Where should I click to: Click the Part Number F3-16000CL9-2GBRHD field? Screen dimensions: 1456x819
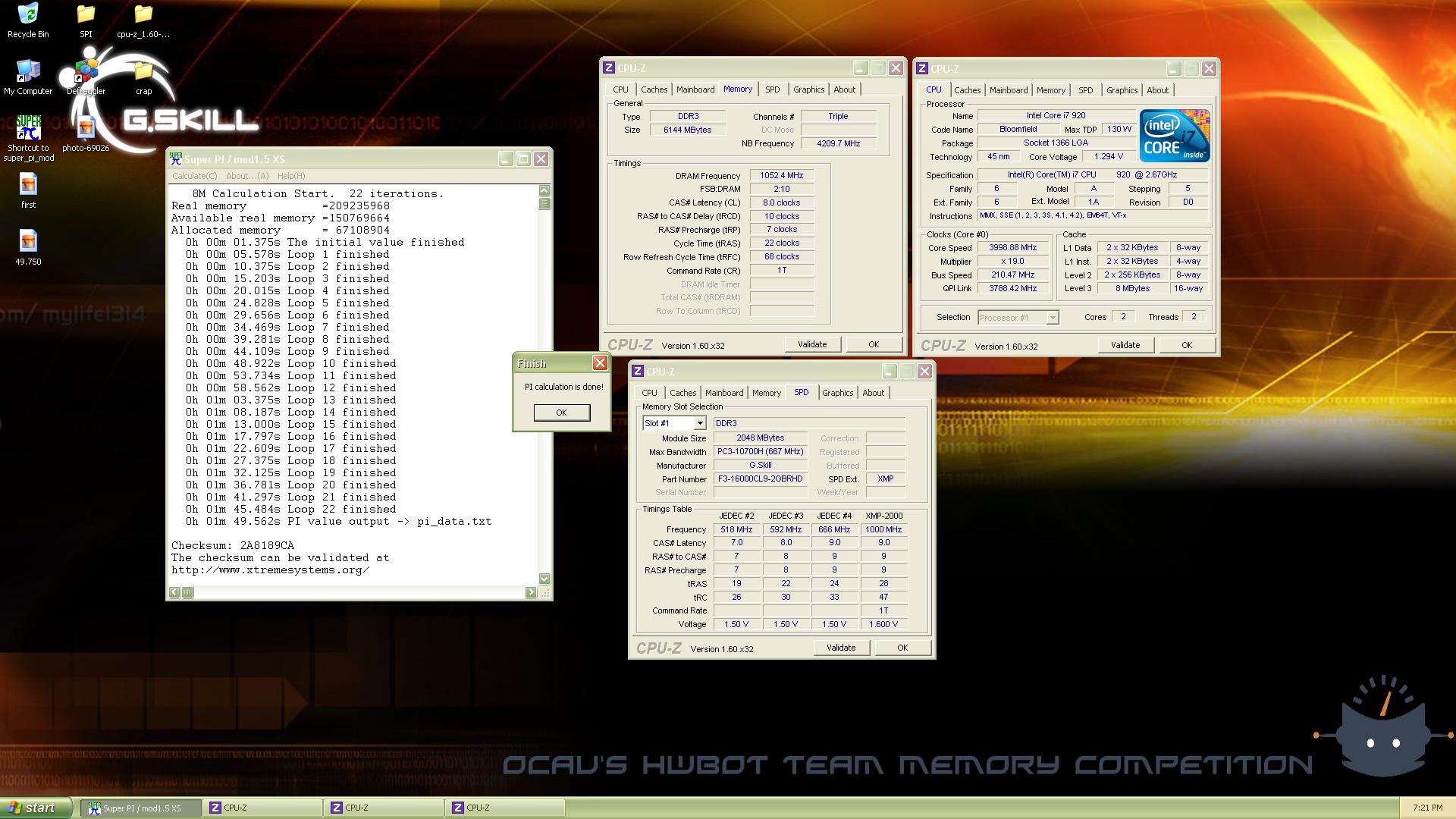click(x=760, y=479)
